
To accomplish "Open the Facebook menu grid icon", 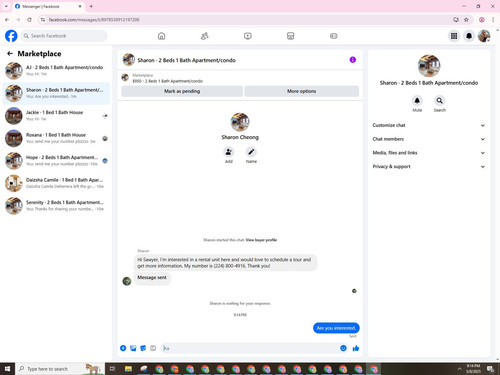I will [454, 36].
